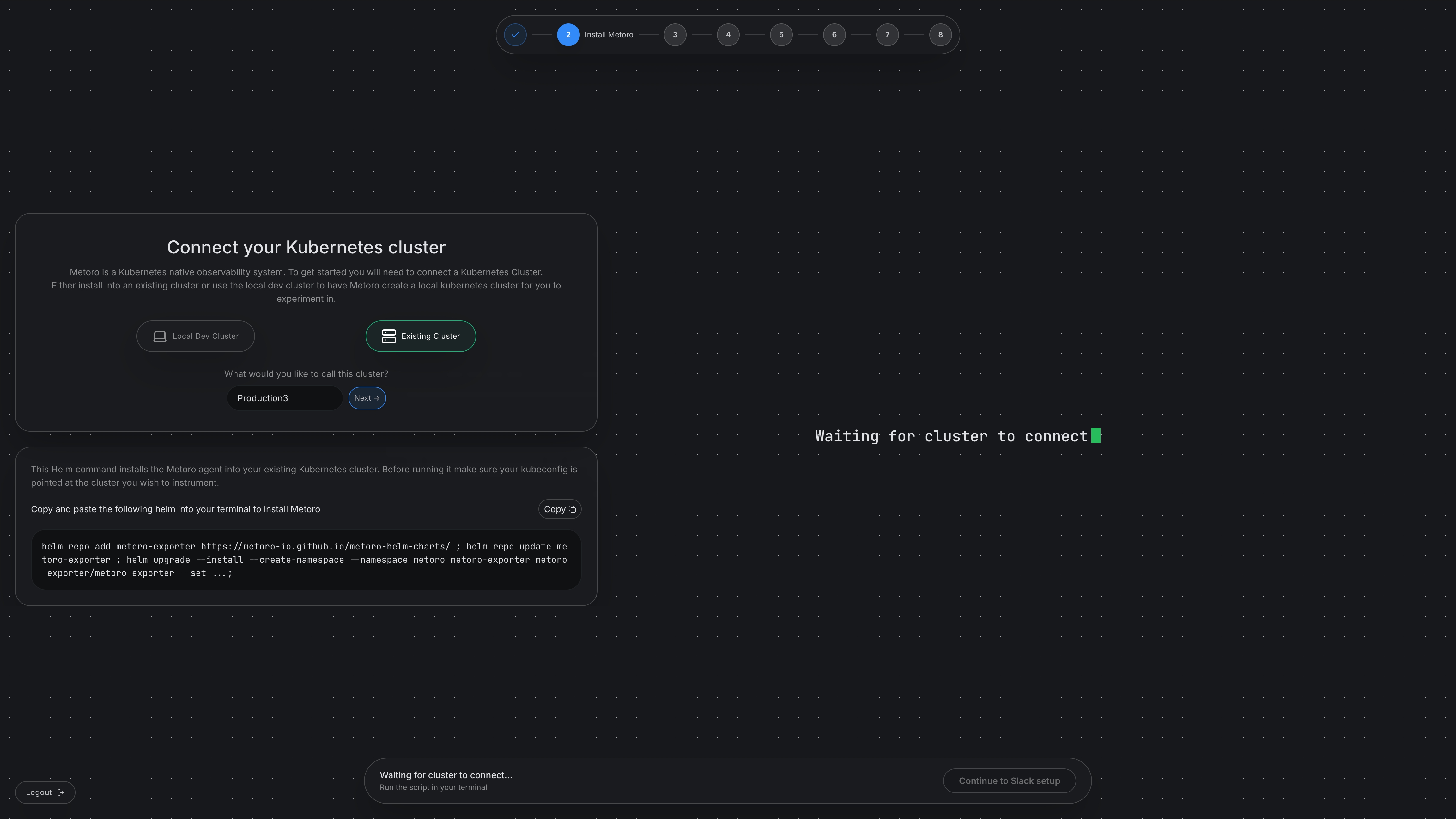1456x819 pixels.
Task: Click Continue to Slack setup button
Action: click(1009, 781)
